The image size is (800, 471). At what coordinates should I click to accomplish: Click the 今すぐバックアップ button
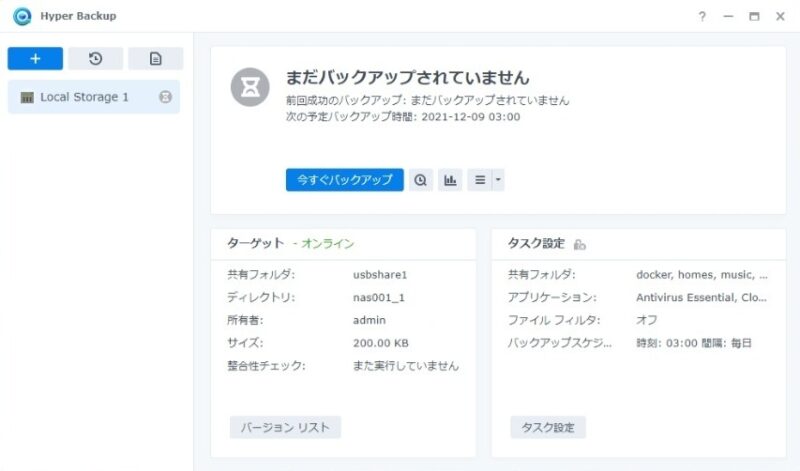pyautogui.click(x=344, y=180)
